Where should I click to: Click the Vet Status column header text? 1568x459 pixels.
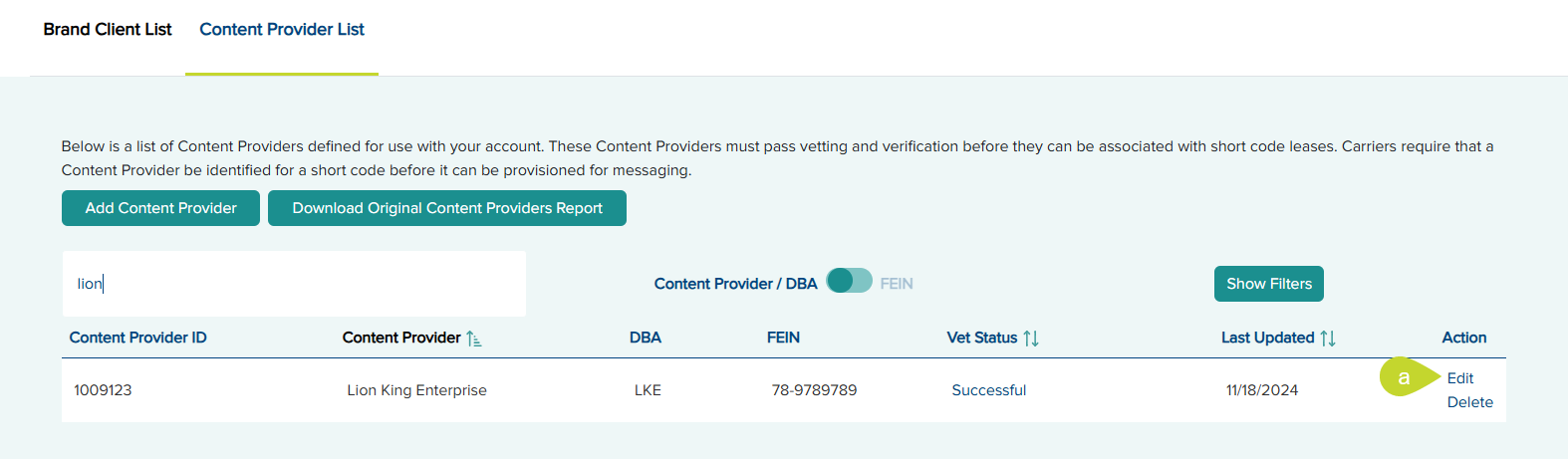click(981, 338)
